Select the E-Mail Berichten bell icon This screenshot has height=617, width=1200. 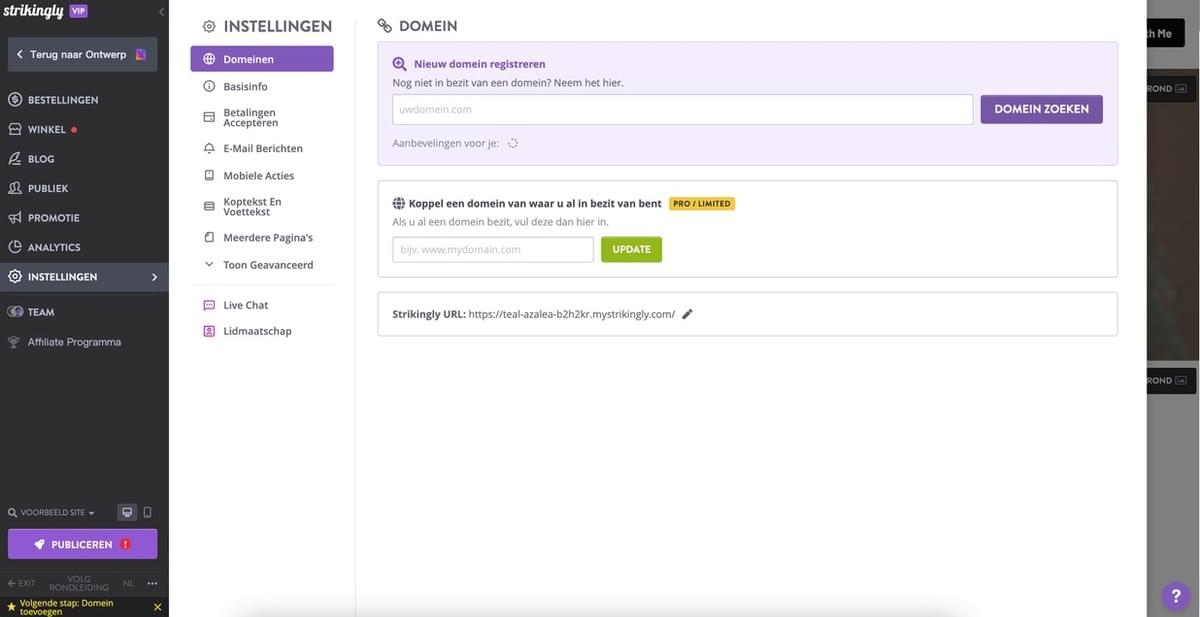point(208,147)
